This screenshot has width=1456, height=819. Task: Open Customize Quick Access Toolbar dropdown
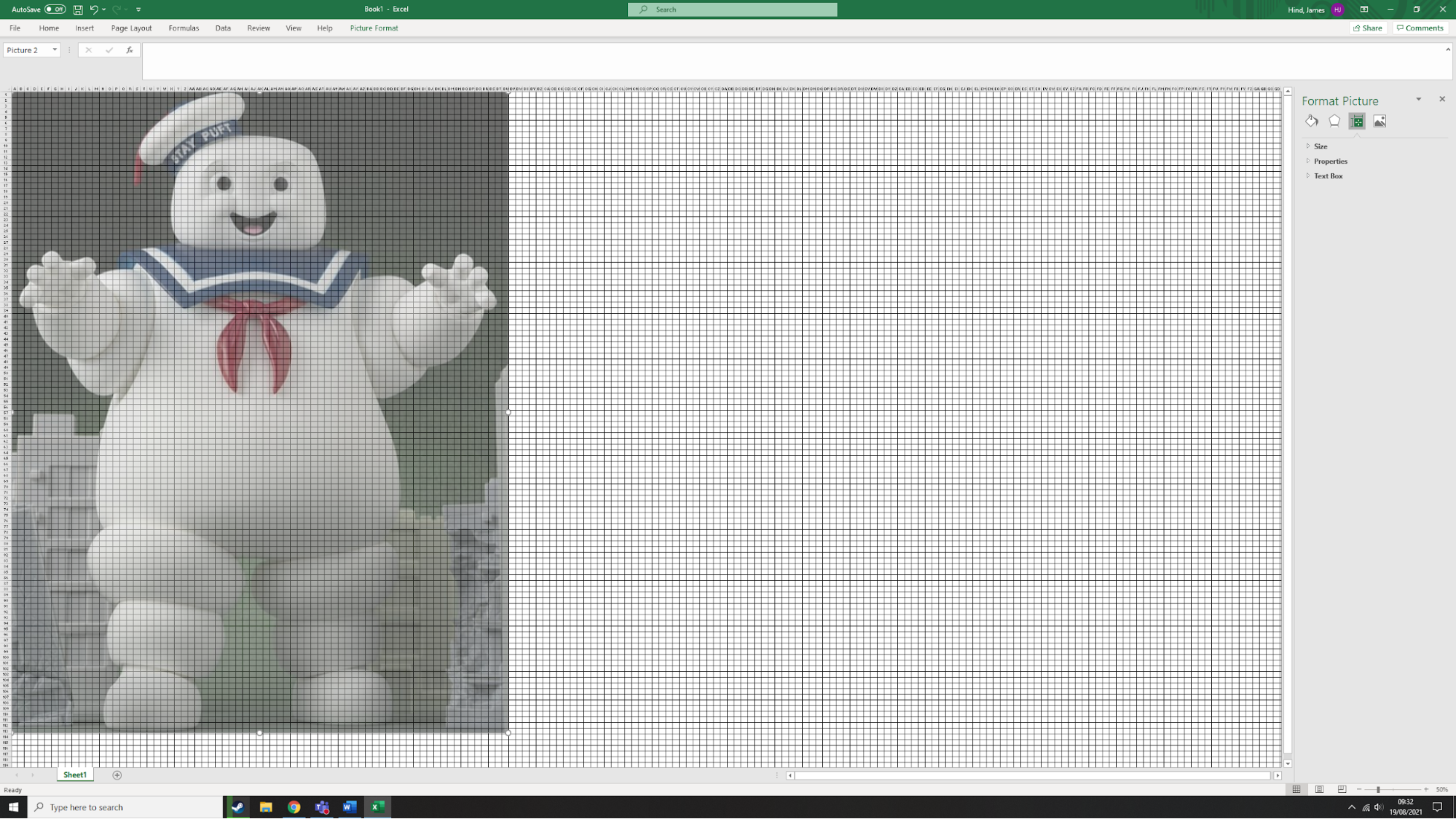[138, 9]
